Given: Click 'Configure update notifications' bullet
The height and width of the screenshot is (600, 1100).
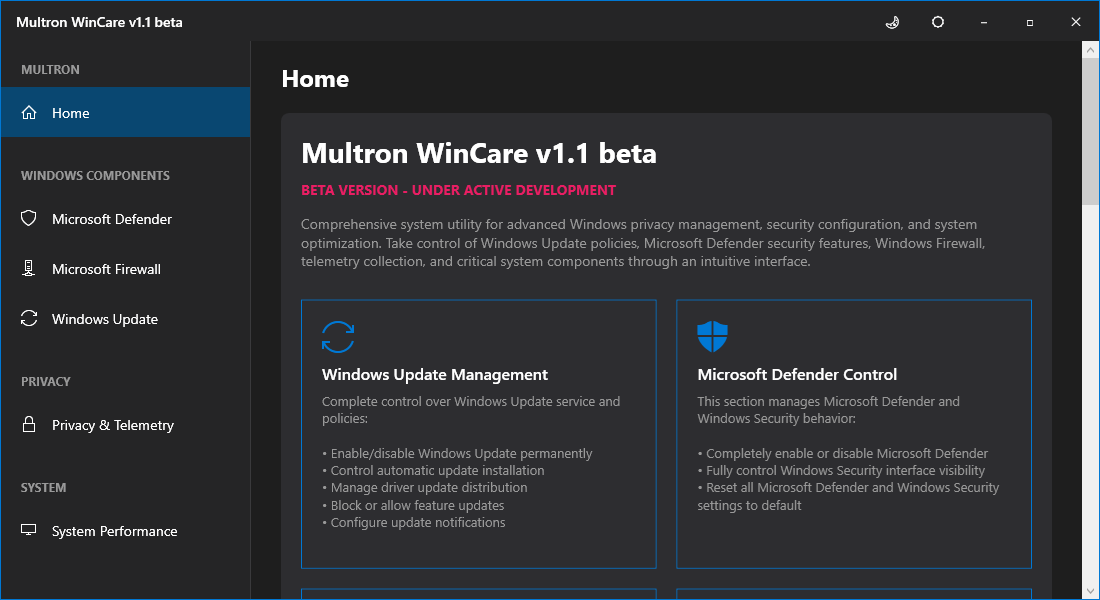Looking at the screenshot, I should click(x=414, y=522).
